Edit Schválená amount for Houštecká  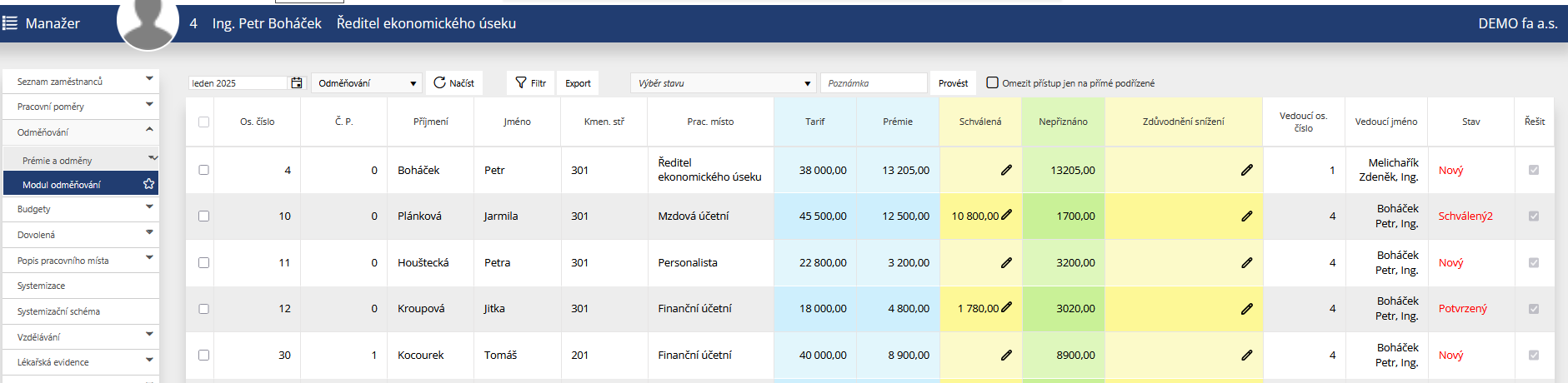[x=1006, y=262]
